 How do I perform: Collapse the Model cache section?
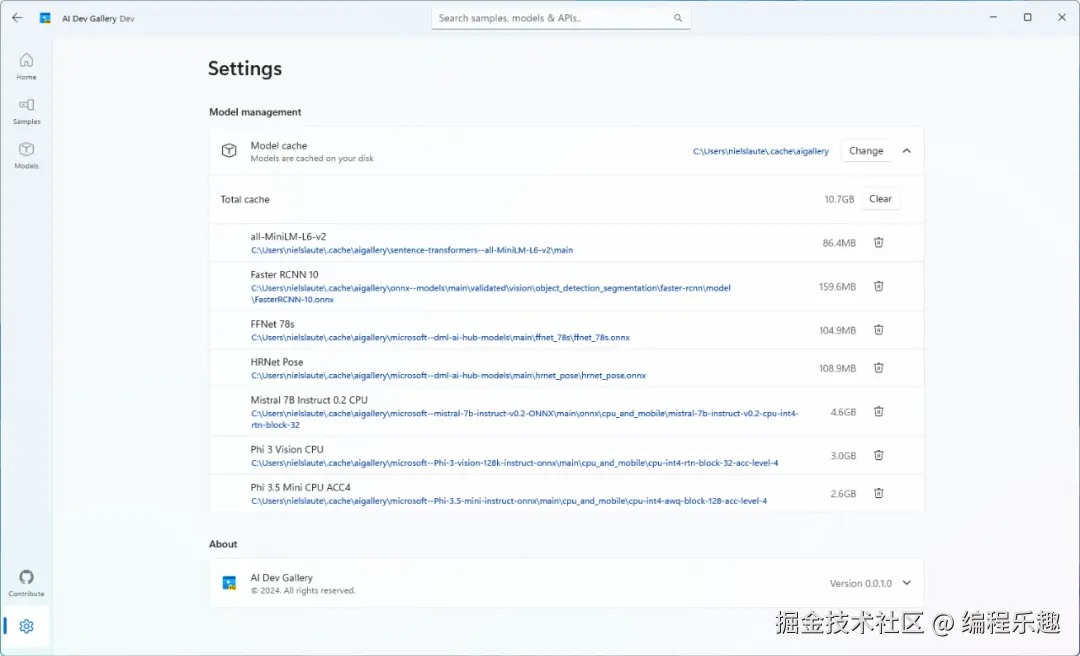906,151
